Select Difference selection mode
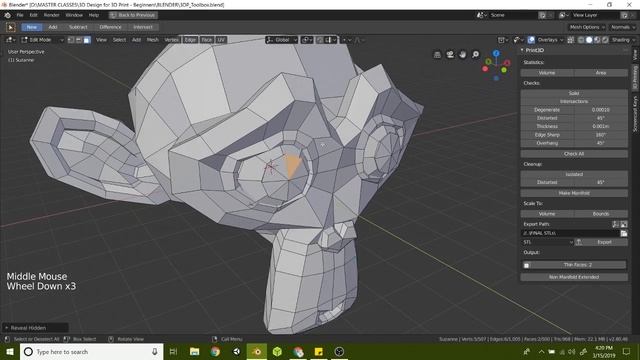Viewport: 640px width, 360px height. pyautogui.click(x=110, y=27)
